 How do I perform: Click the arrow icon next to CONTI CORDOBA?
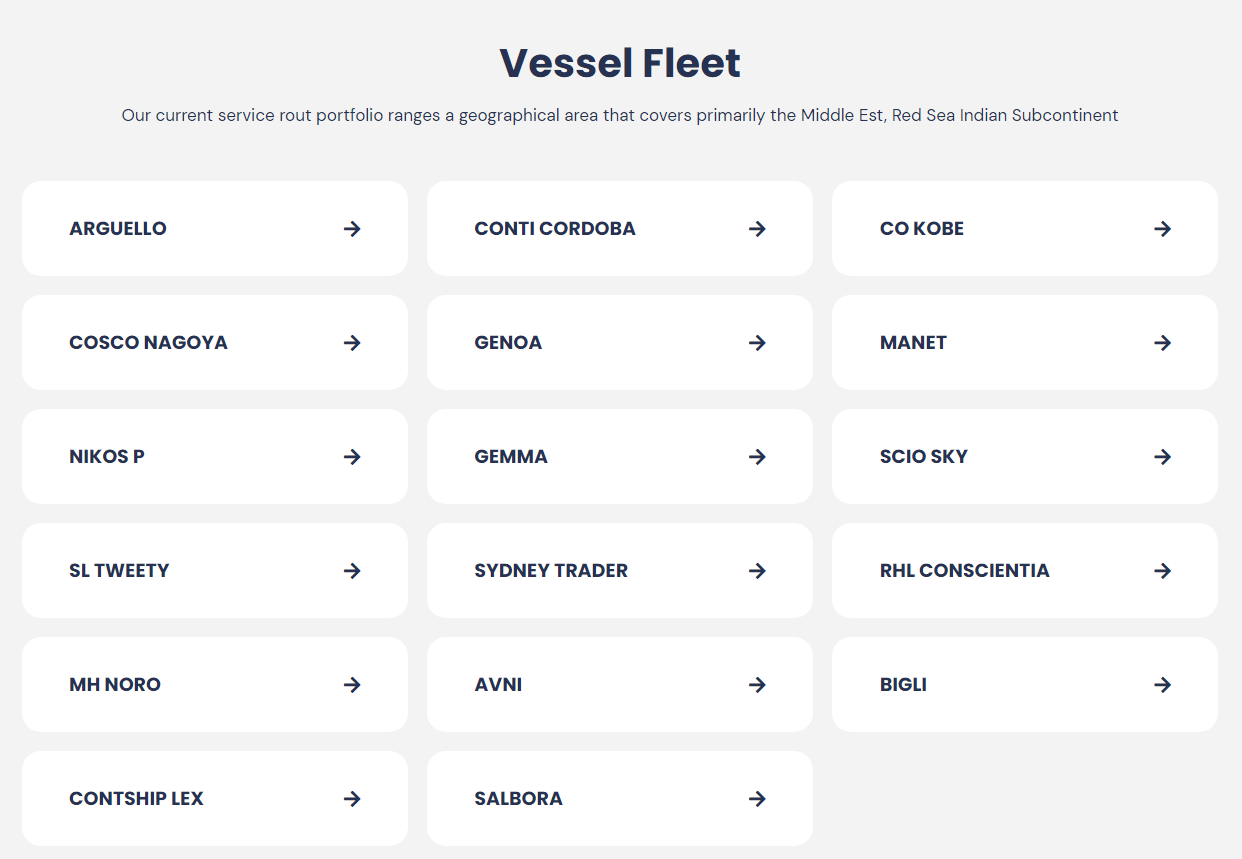(757, 229)
